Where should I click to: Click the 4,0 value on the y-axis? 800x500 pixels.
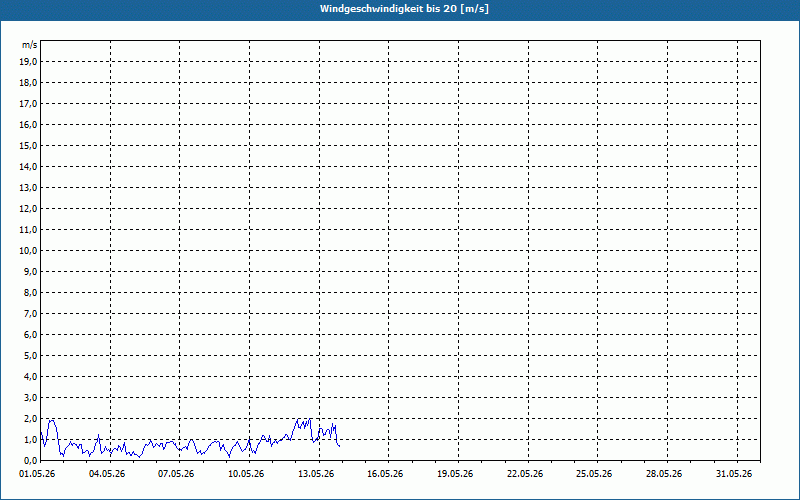coord(31,377)
